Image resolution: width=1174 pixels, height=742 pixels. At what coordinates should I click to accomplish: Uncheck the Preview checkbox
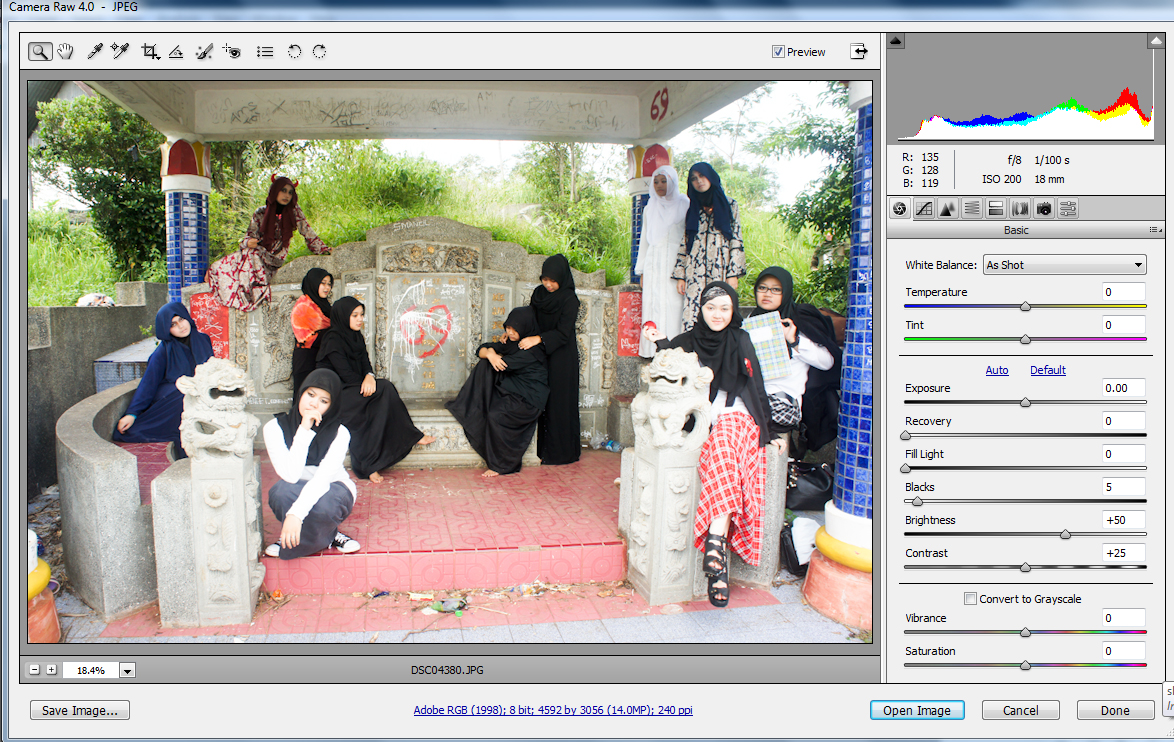click(778, 52)
